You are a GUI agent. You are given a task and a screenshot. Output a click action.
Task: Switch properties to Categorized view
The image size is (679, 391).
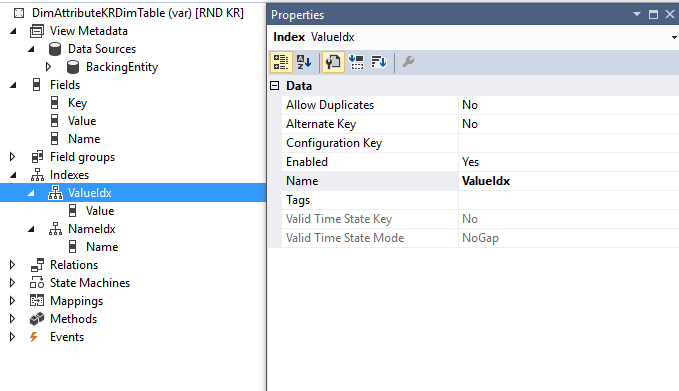click(x=281, y=62)
